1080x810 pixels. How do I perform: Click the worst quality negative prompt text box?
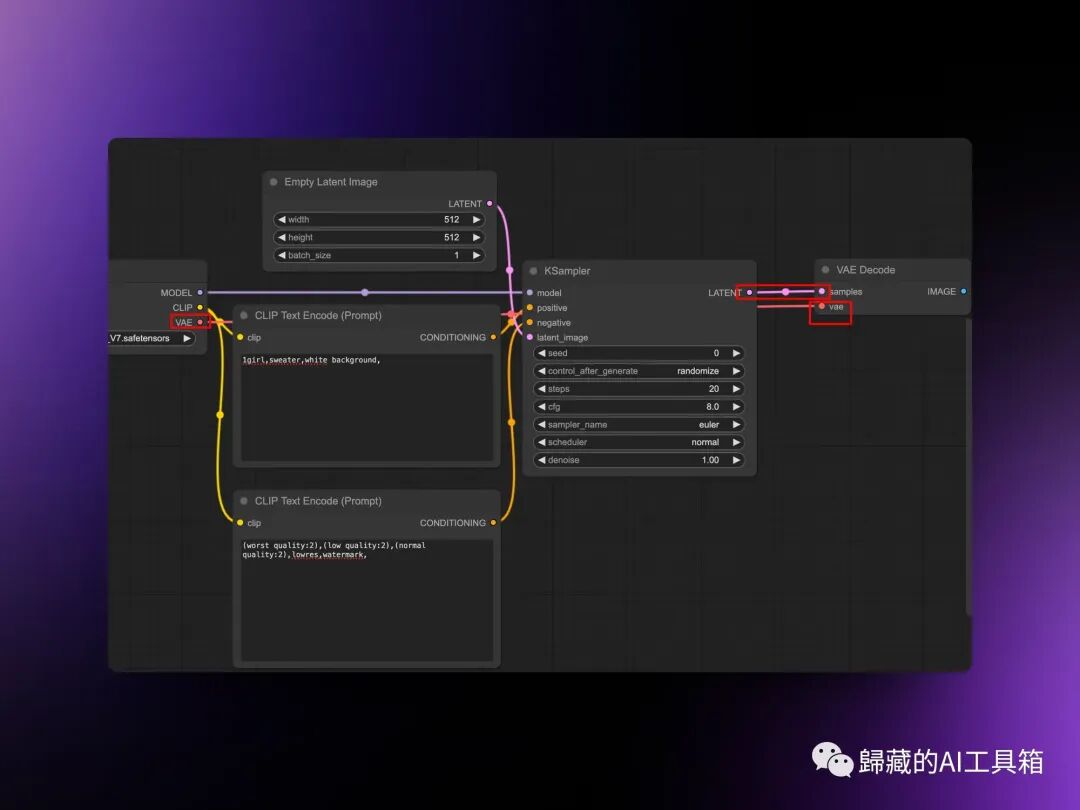click(366, 600)
